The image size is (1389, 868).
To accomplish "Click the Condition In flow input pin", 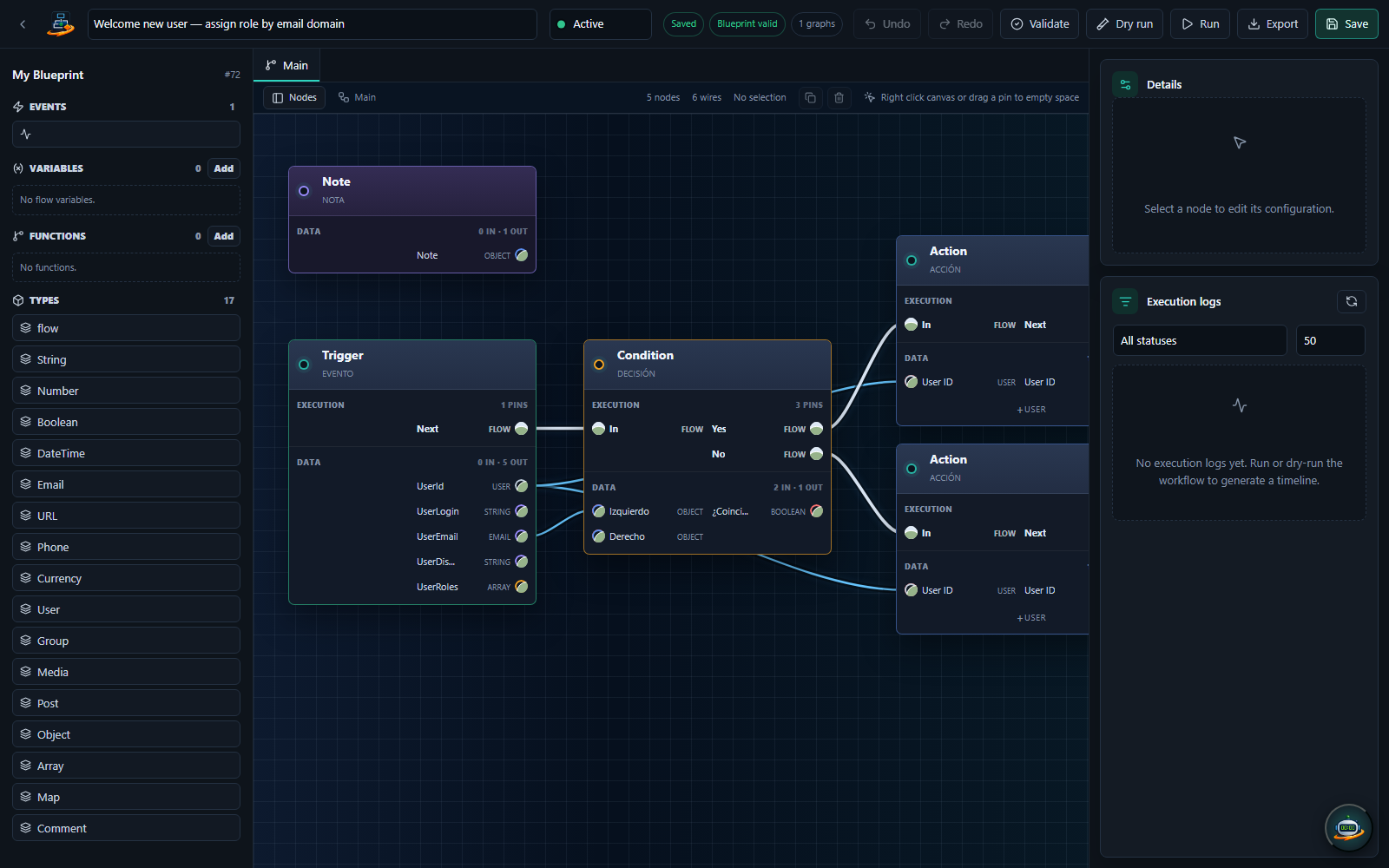I will pyautogui.click(x=598, y=429).
